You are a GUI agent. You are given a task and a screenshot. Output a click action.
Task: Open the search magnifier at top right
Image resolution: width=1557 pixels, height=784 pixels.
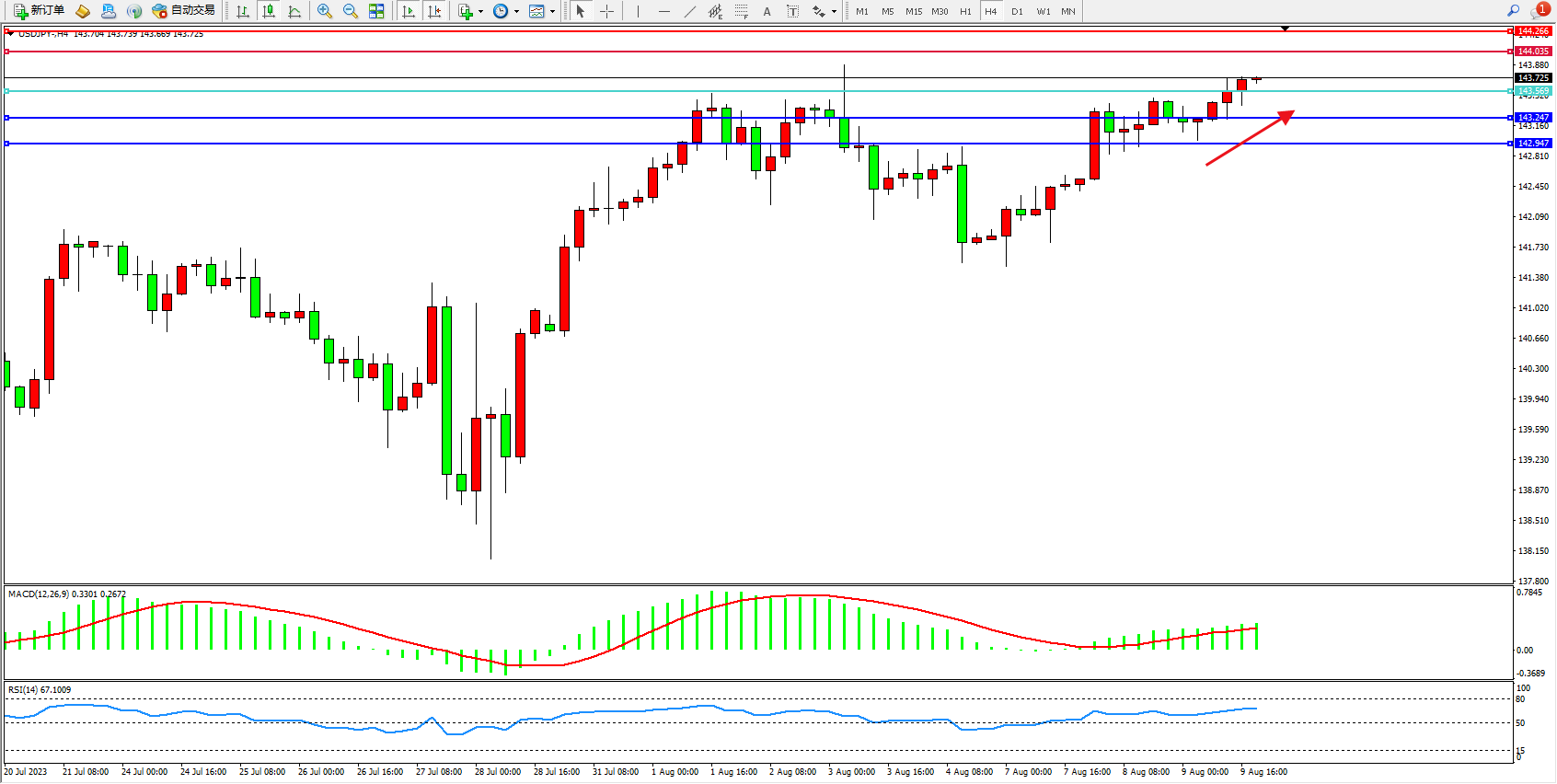pos(1513,11)
